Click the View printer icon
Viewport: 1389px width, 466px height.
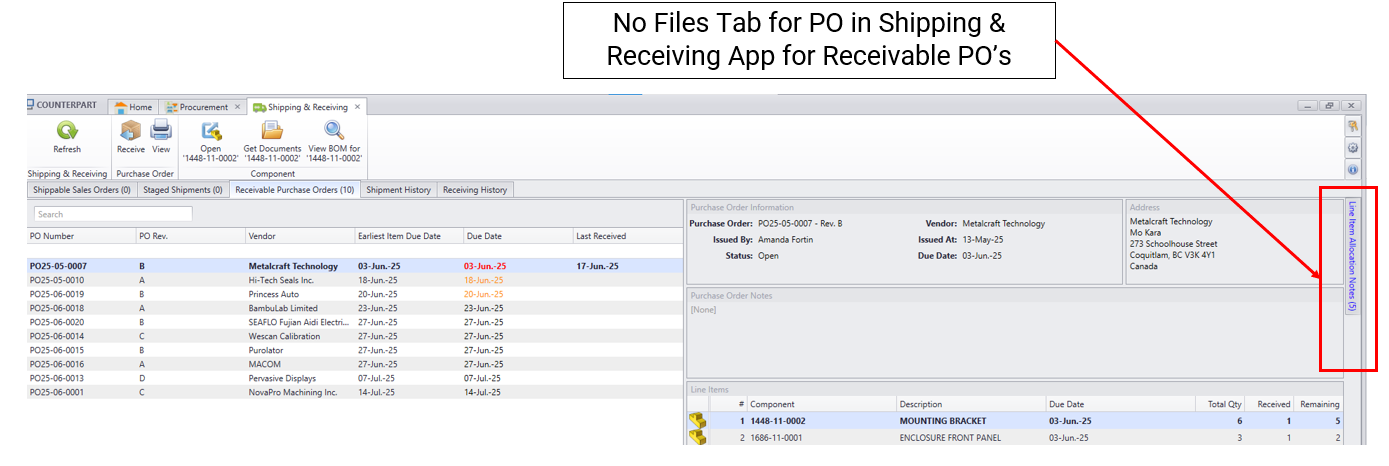(x=161, y=131)
